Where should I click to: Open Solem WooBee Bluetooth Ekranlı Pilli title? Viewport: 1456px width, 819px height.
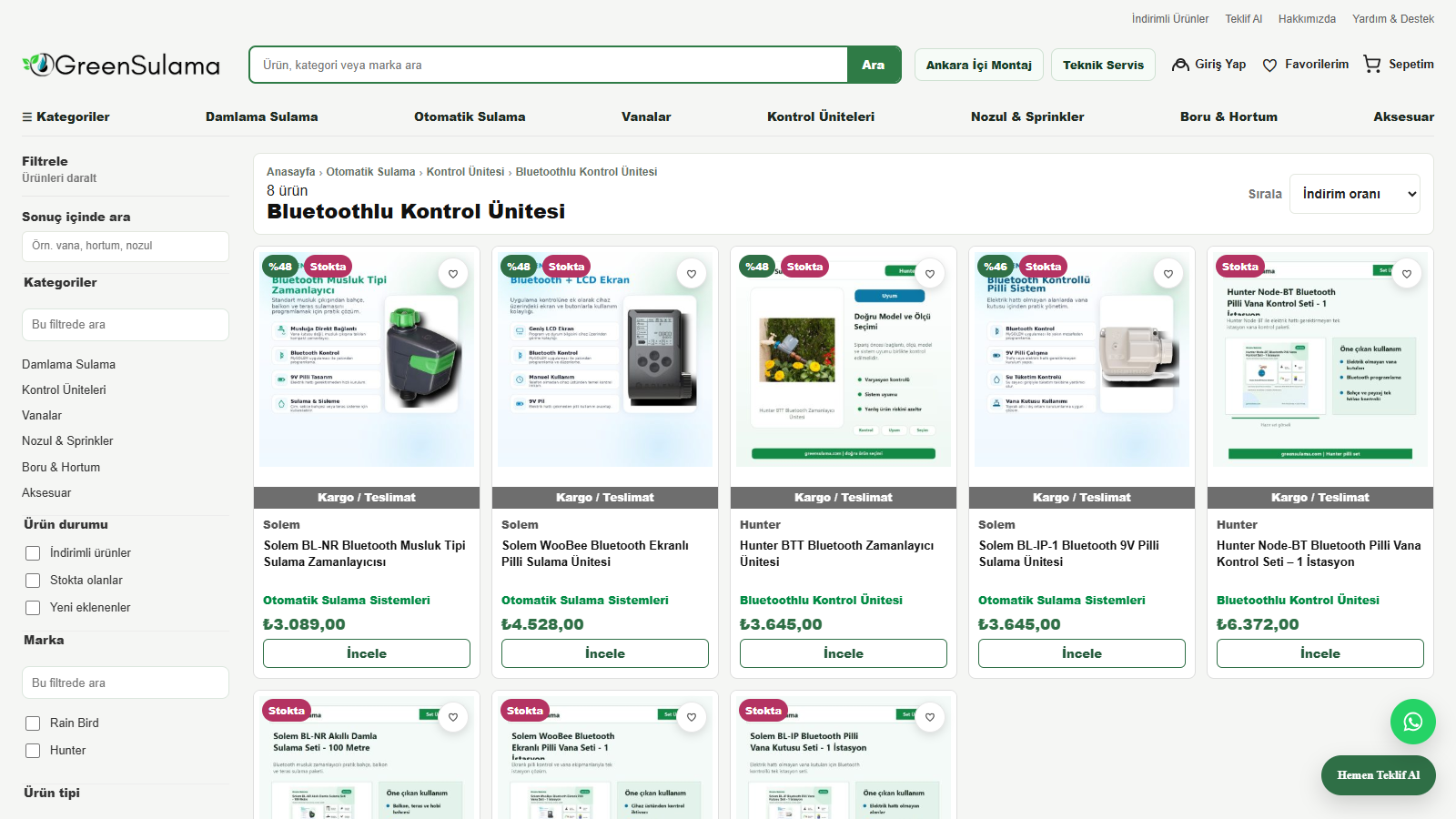(x=595, y=554)
